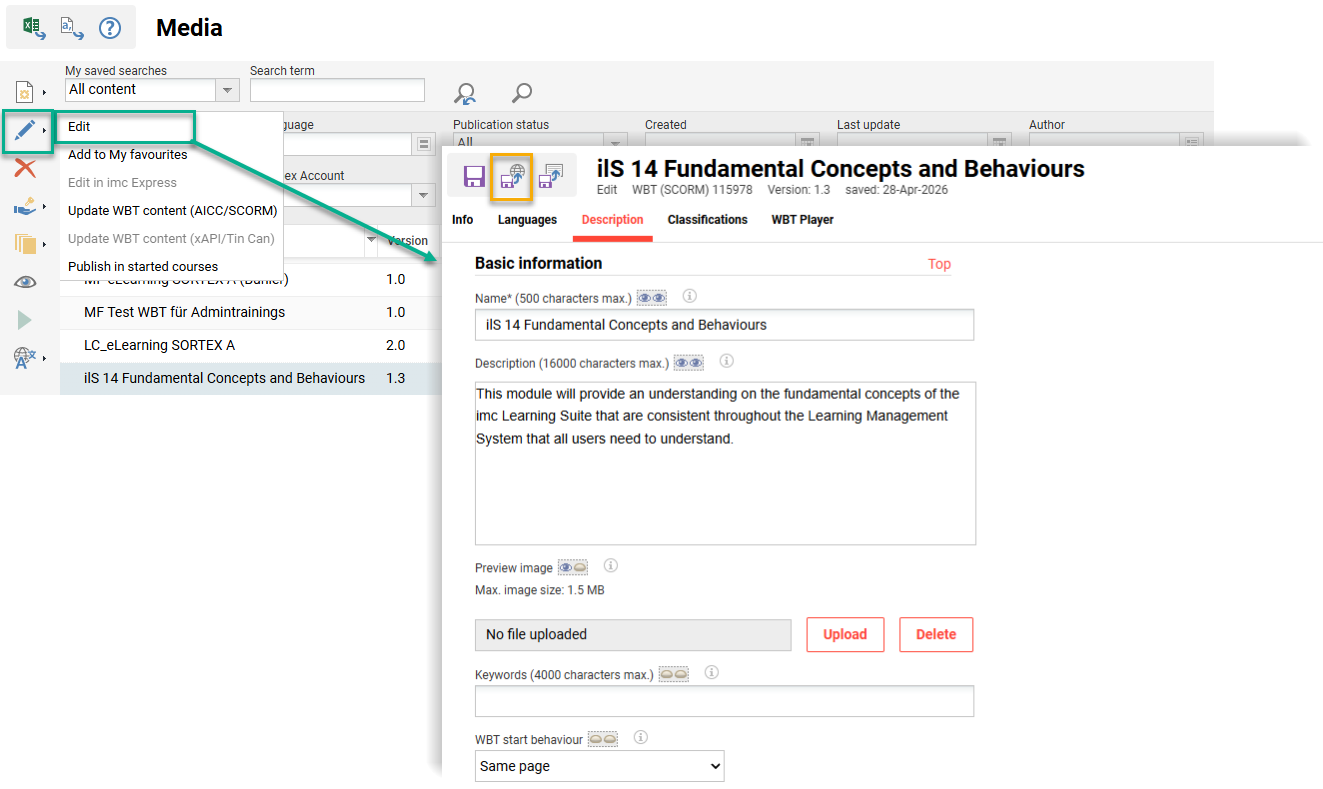Expand the Publication status dropdown
The image size is (1323, 789).
[x=614, y=141]
